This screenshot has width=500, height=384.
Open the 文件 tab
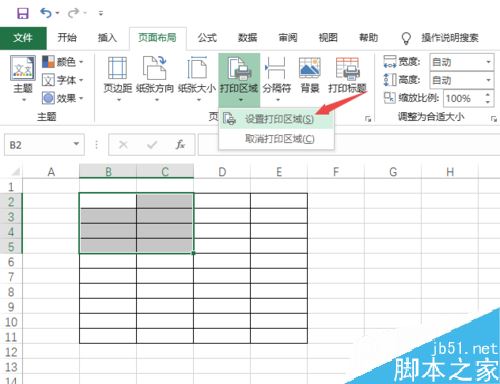23,38
